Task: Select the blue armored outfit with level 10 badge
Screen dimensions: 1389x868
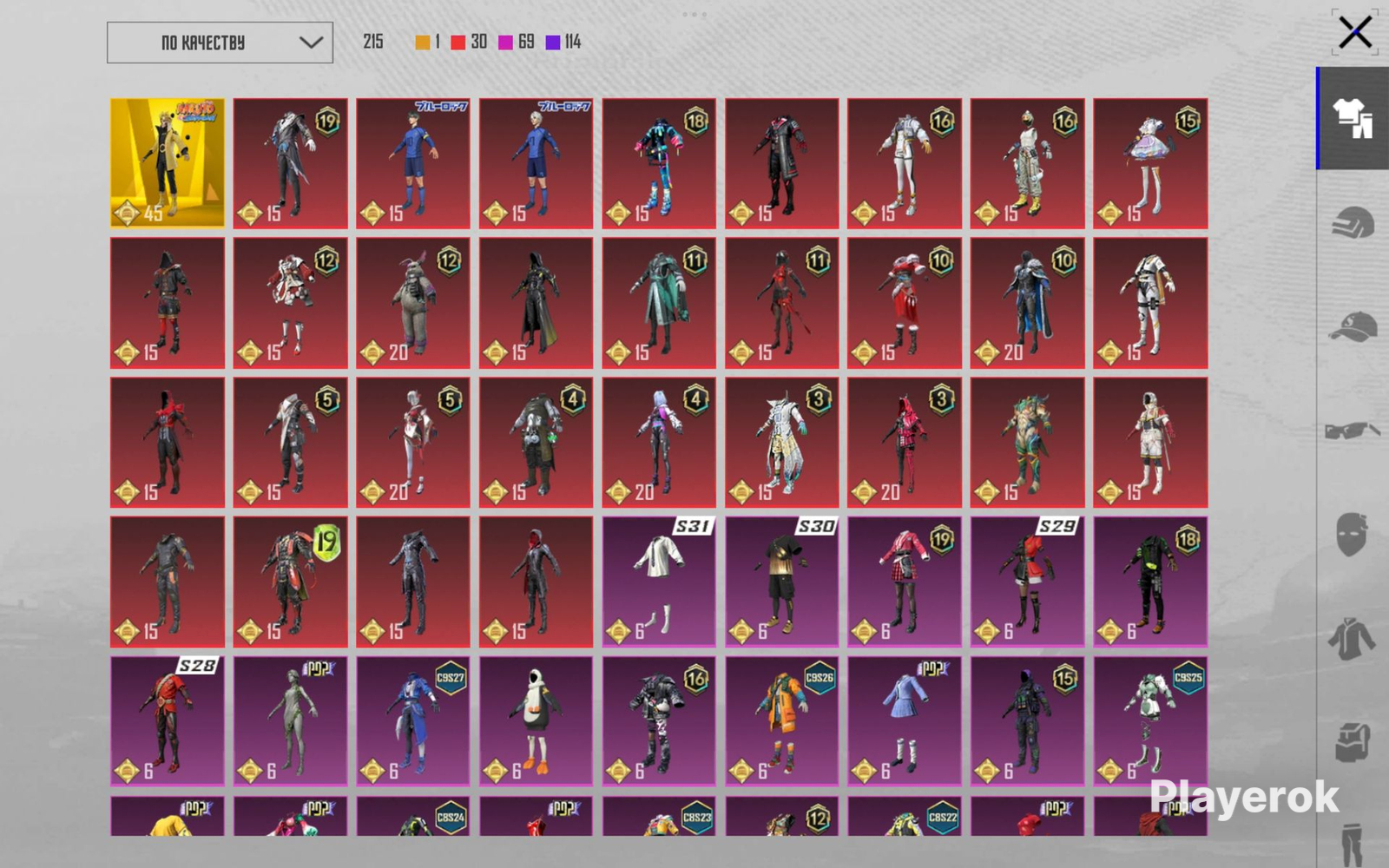Action: pyautogui.click(x=1028, y=303)
